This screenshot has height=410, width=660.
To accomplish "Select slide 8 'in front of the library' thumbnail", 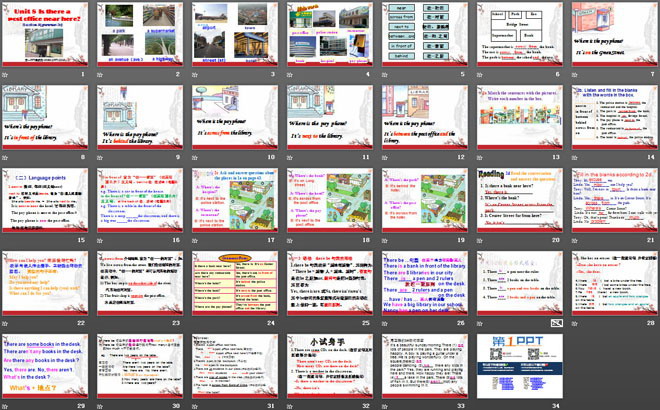I will click(x=45, y=117).
